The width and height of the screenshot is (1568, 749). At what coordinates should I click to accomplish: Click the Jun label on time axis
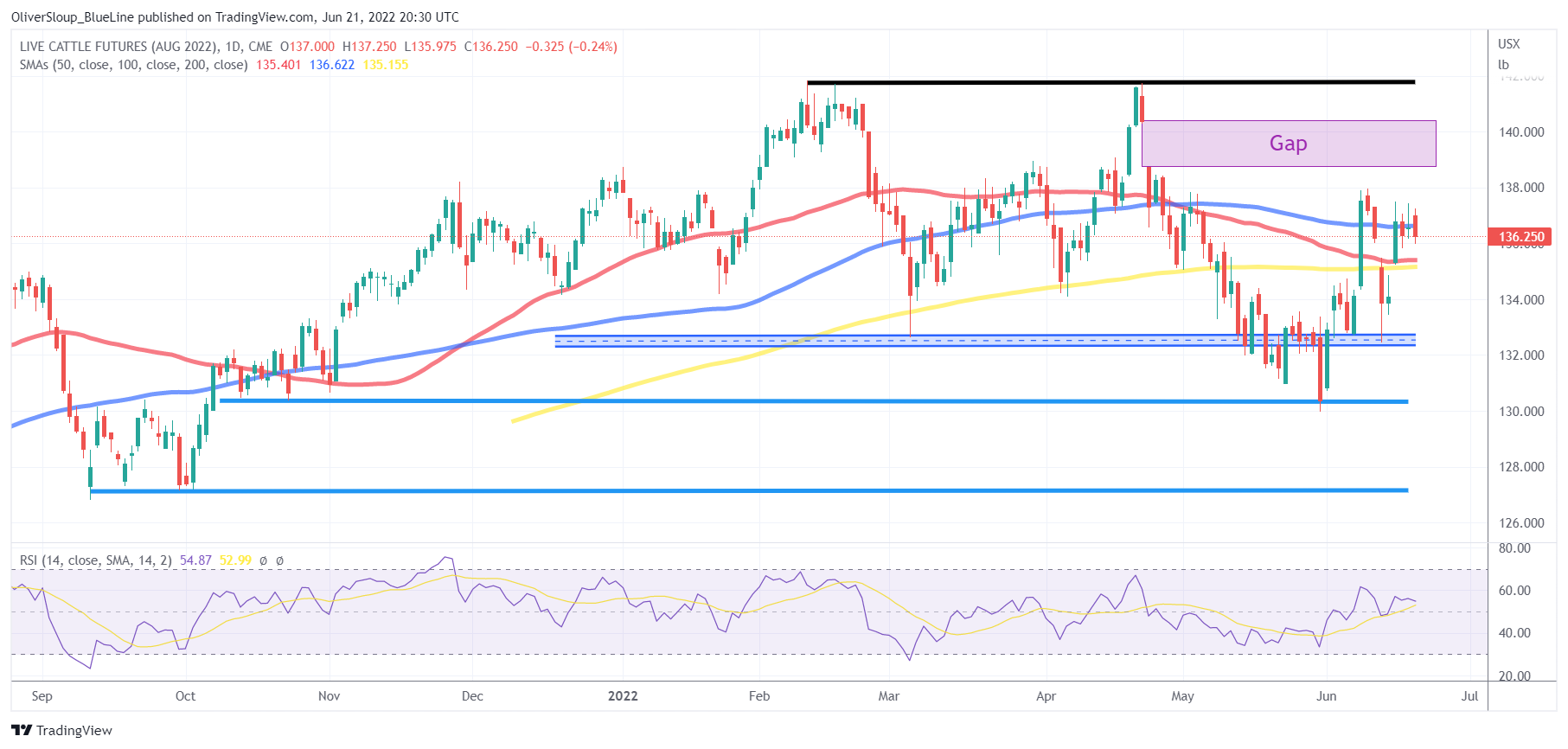(1326, 696)
